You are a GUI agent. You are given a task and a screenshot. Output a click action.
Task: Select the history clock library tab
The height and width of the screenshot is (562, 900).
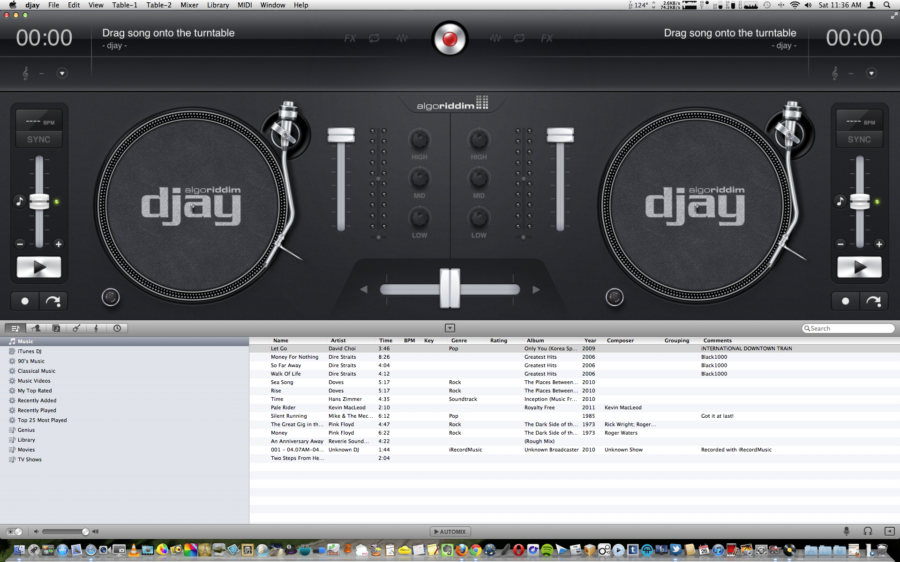(x=117, y=328)
